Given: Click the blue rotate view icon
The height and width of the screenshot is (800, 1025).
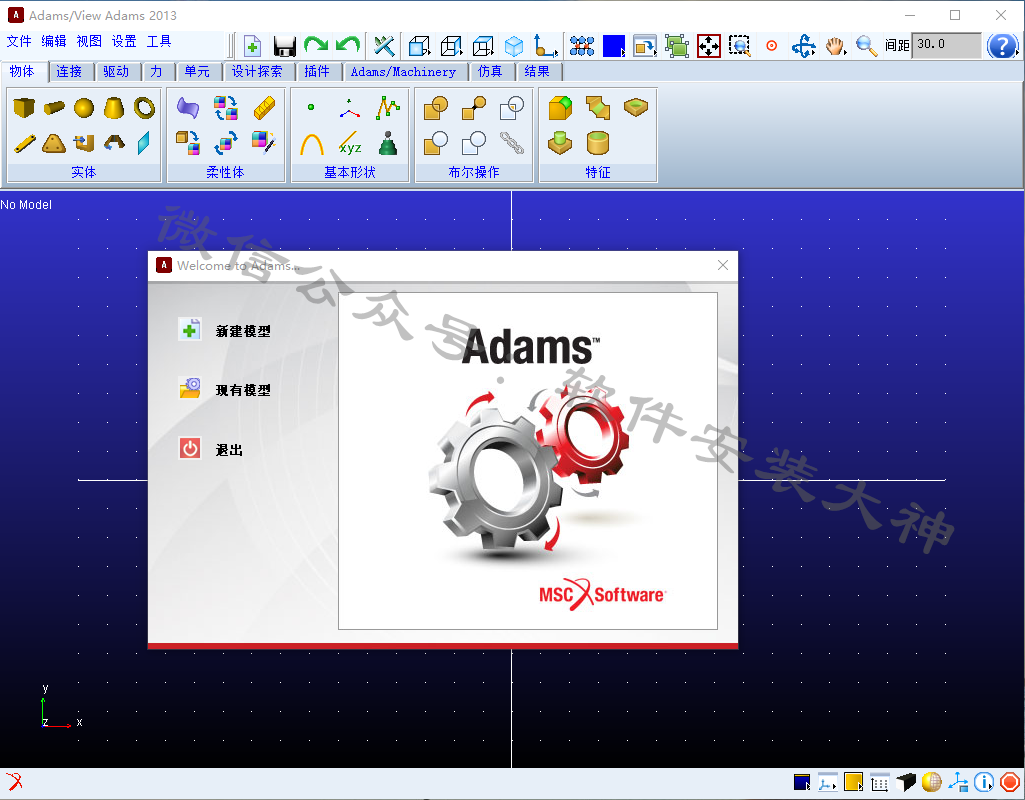Looking at the screenshot, I should [x=803, y=46].
